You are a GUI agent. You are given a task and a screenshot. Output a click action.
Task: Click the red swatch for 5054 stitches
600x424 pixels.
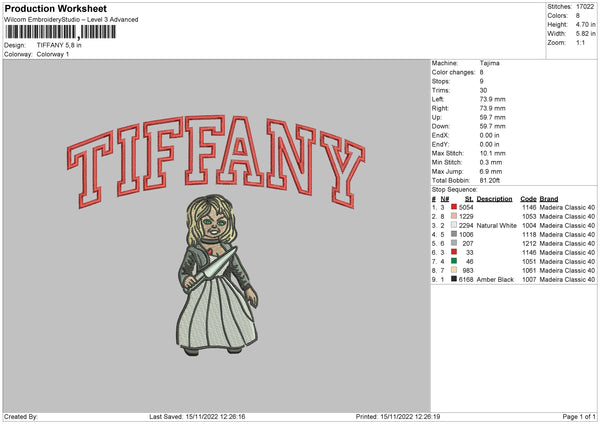452,207
